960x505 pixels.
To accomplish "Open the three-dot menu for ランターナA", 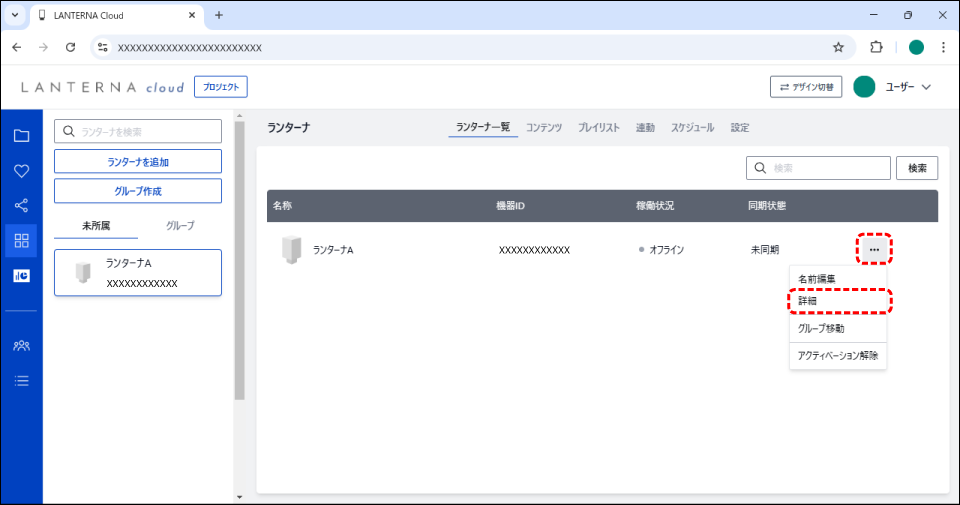I will point(874,249).
